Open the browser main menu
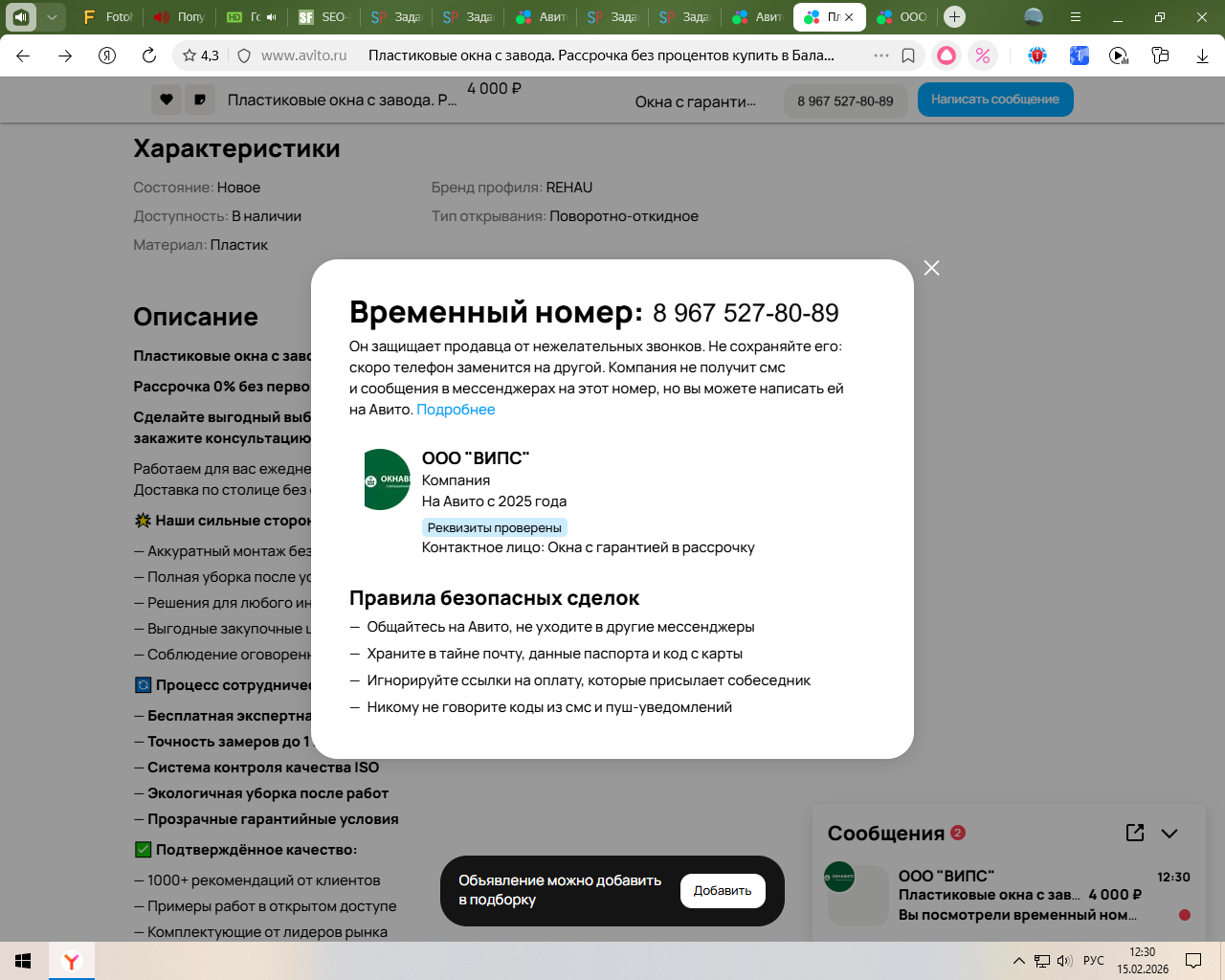This screenshot has height=980, width=1225. (x=1076, y=17)
